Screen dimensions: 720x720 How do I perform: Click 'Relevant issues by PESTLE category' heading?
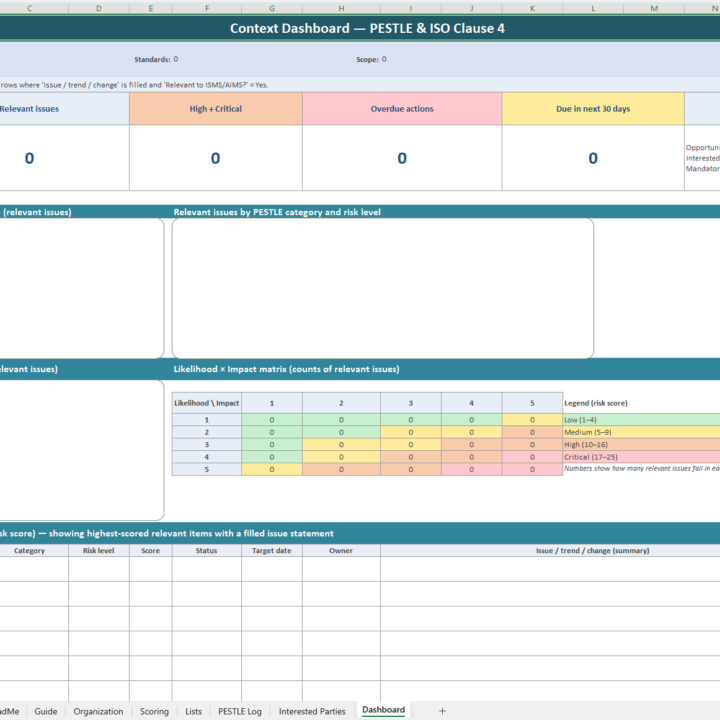pos(277,212)
